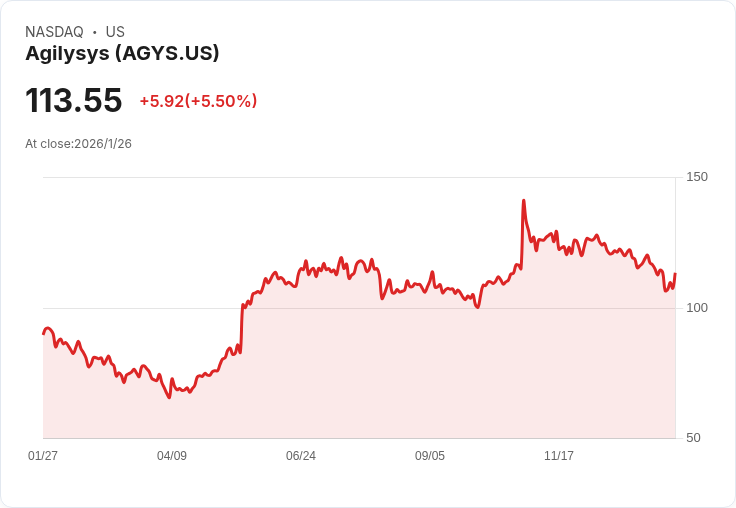Screen dimensions: 736x508
Task: Click the right end of the price line
Action: [675, 274]
